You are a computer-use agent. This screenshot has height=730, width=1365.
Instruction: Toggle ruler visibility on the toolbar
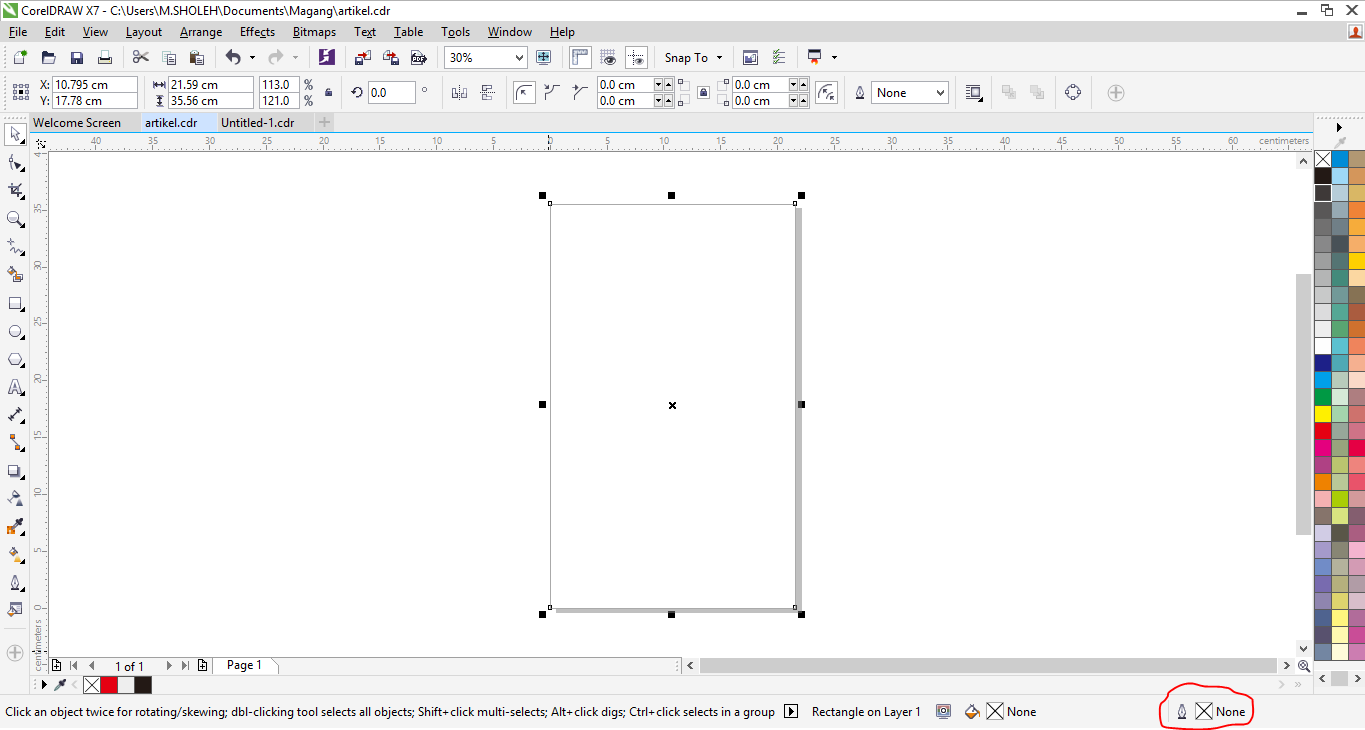tap(579, 57)
